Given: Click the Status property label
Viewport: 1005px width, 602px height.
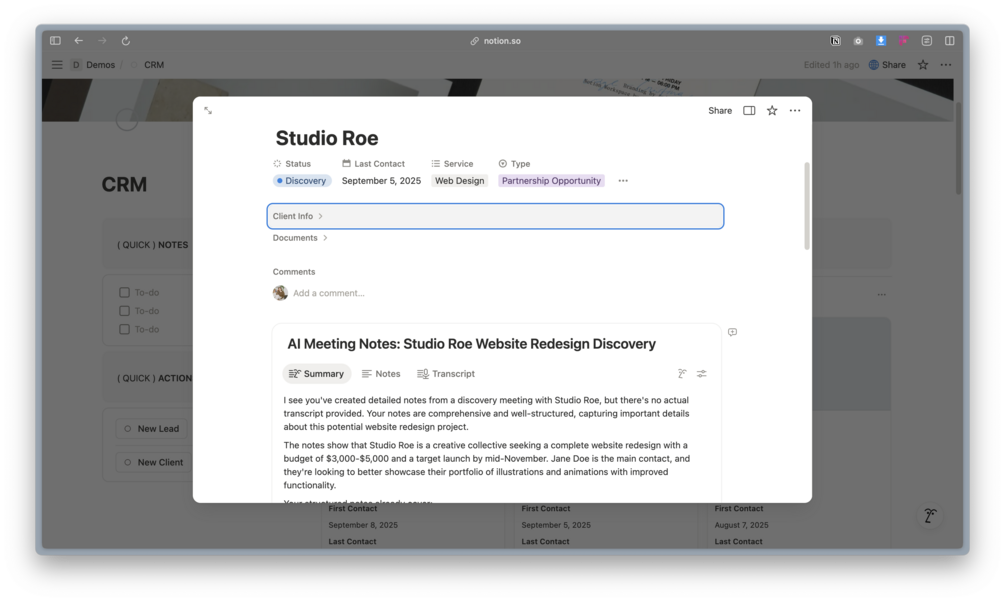Looking at the screenshot, I should coord(292,163).
